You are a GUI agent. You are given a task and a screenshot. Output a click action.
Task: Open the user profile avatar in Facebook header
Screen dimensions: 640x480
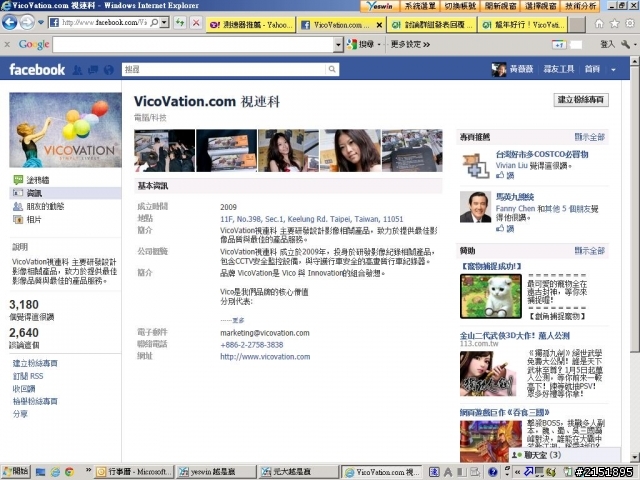(499, 69)
